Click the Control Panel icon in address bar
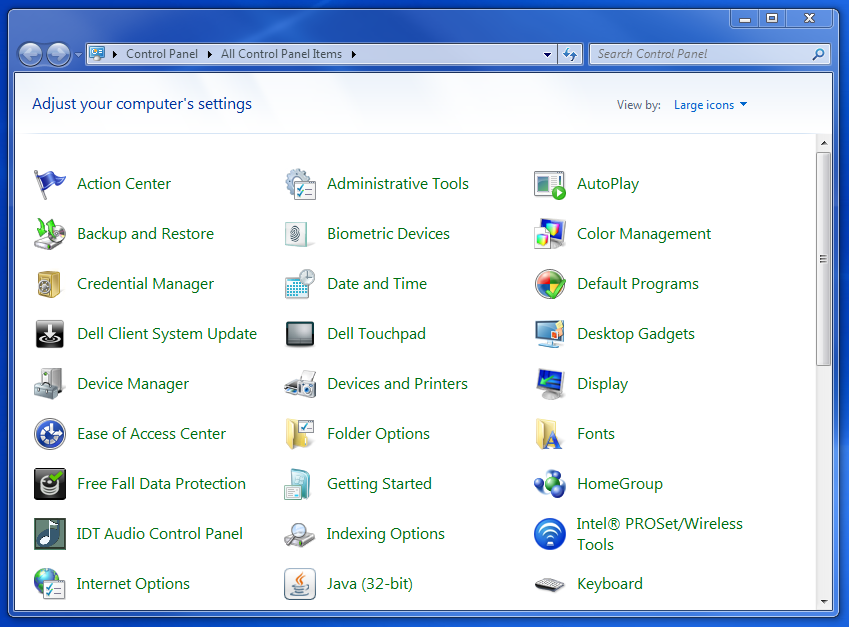The height and width of the screenshot is (627, 849). pyautogui.click(x=97, y=54)
